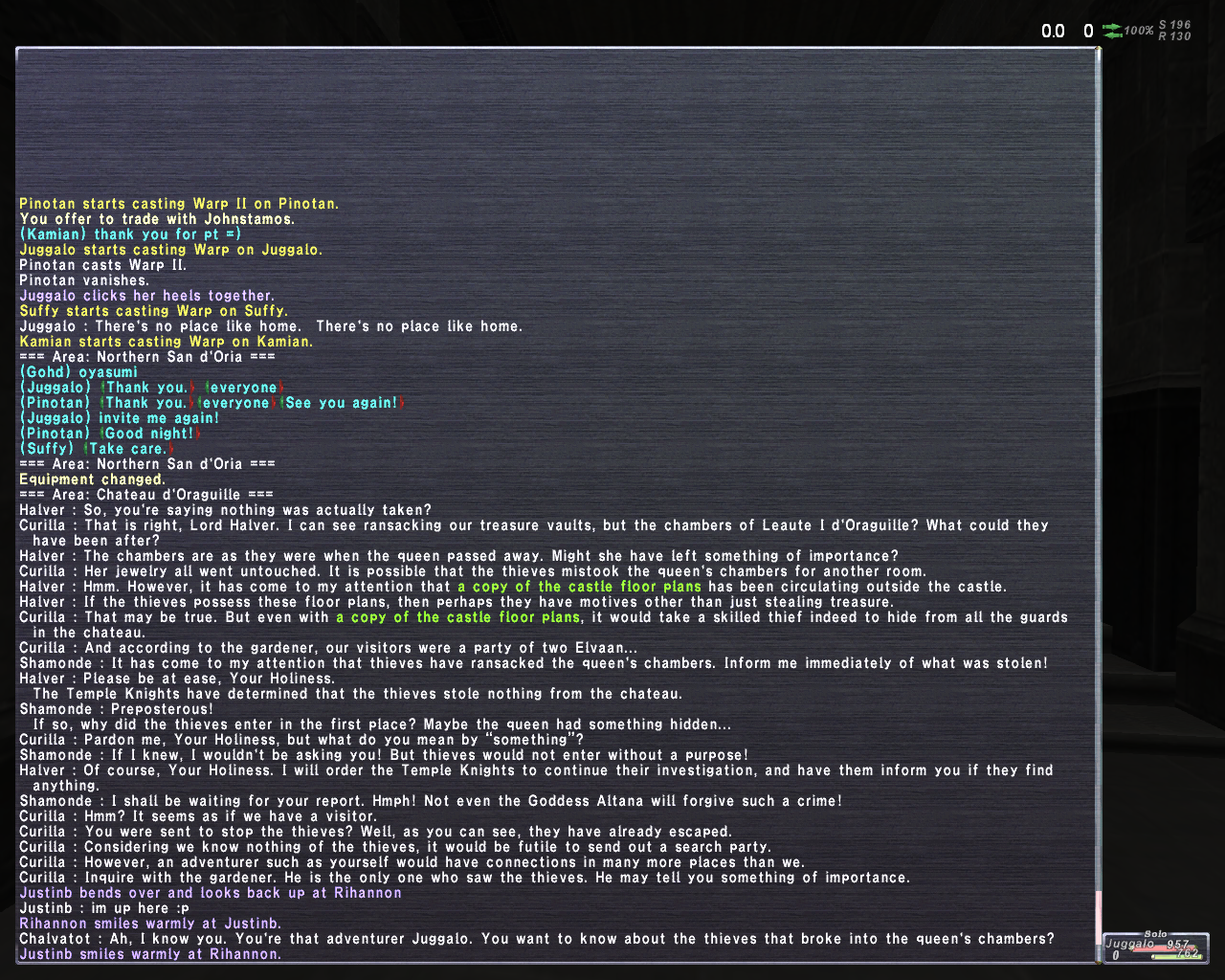
Task: Click '(Suffy) Take care.' party message
Action: [x=97, y=449]
